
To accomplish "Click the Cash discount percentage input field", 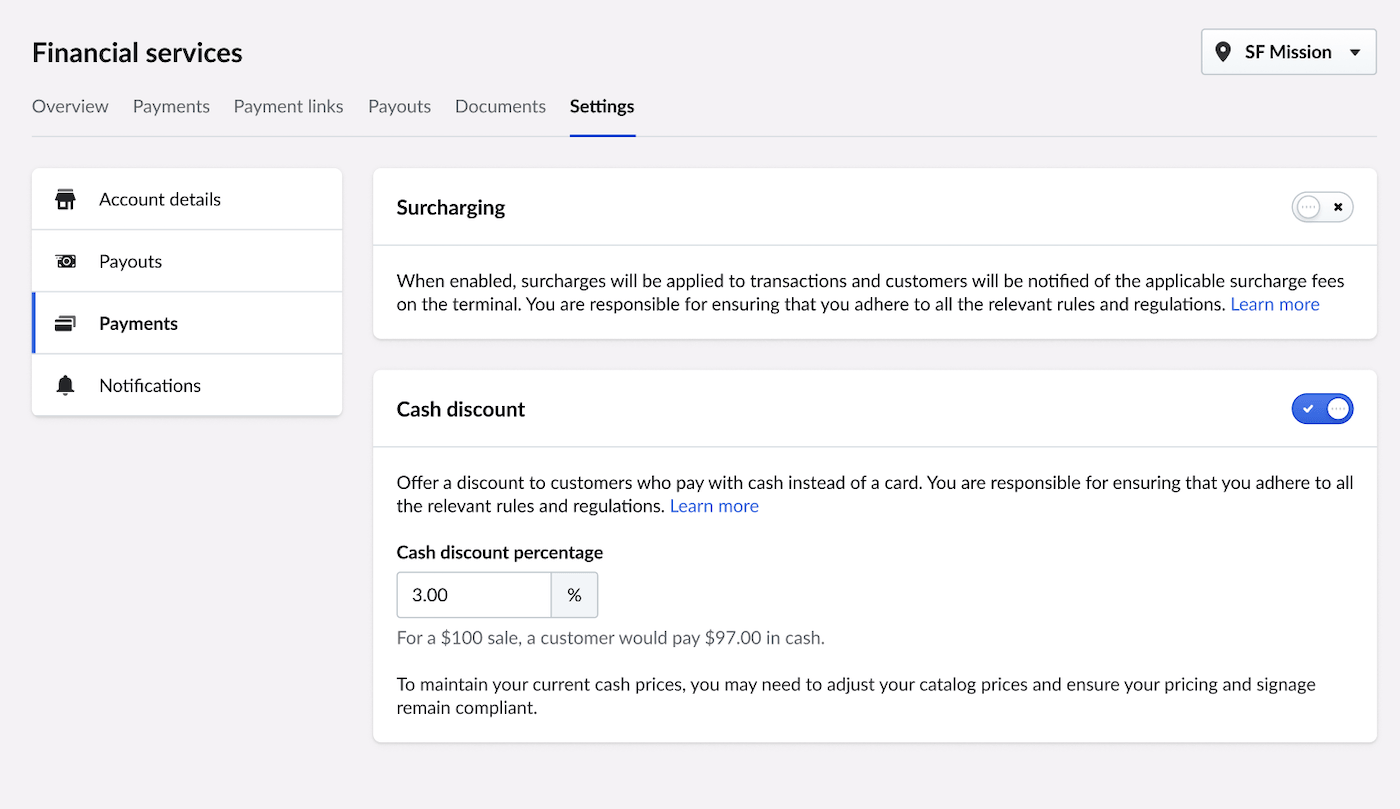I will tap(474, 595).
